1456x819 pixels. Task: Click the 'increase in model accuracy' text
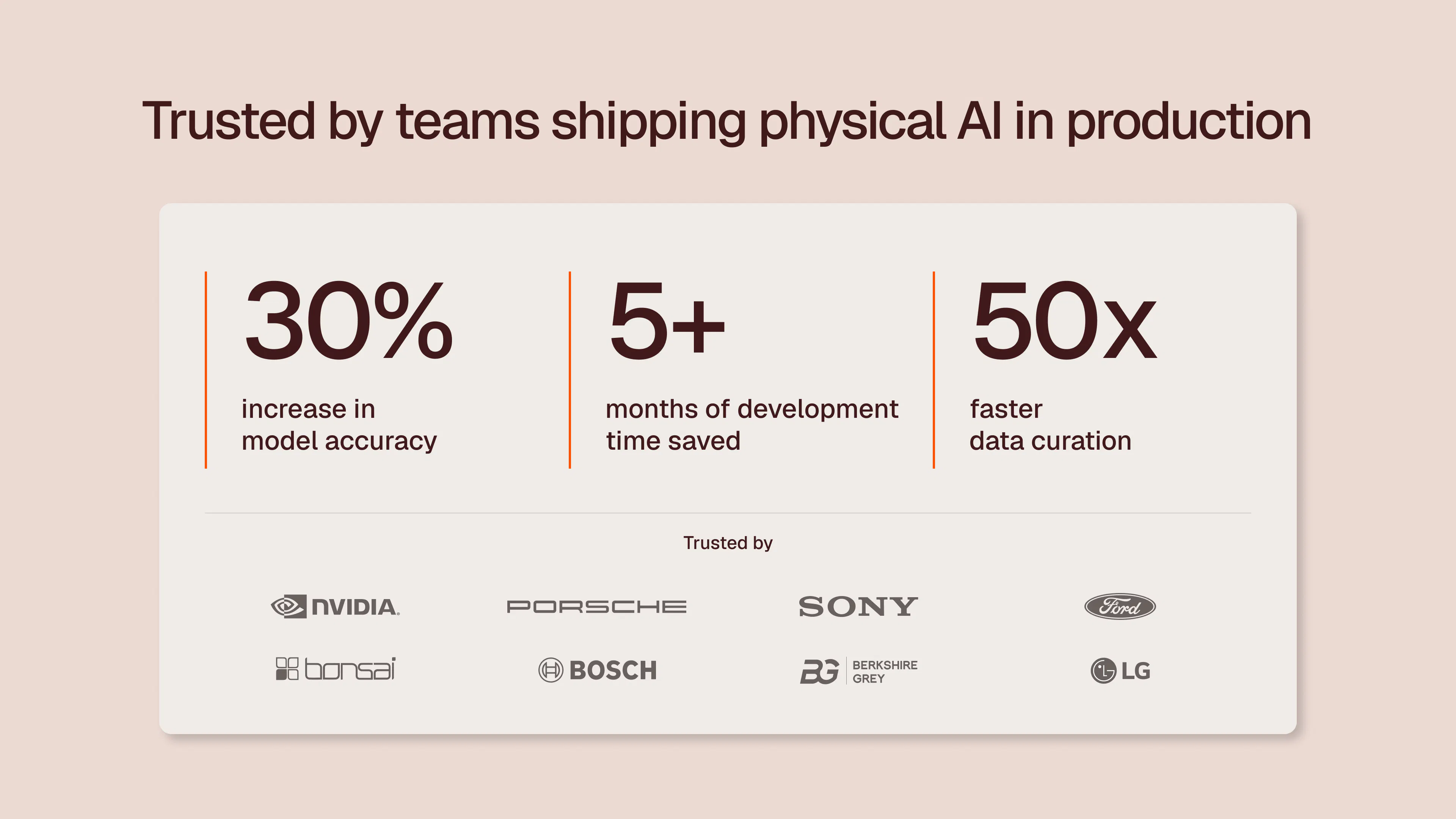pyautogui.click(x=339, y=425)
